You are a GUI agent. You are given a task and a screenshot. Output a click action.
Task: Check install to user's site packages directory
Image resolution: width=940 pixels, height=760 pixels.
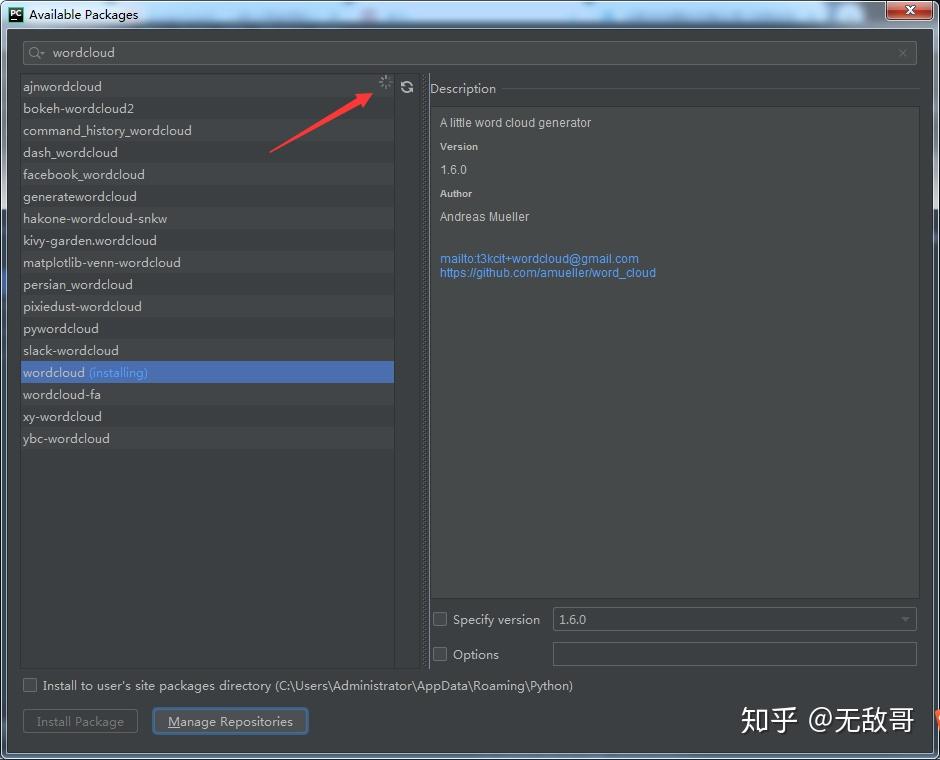click(29, 686)
